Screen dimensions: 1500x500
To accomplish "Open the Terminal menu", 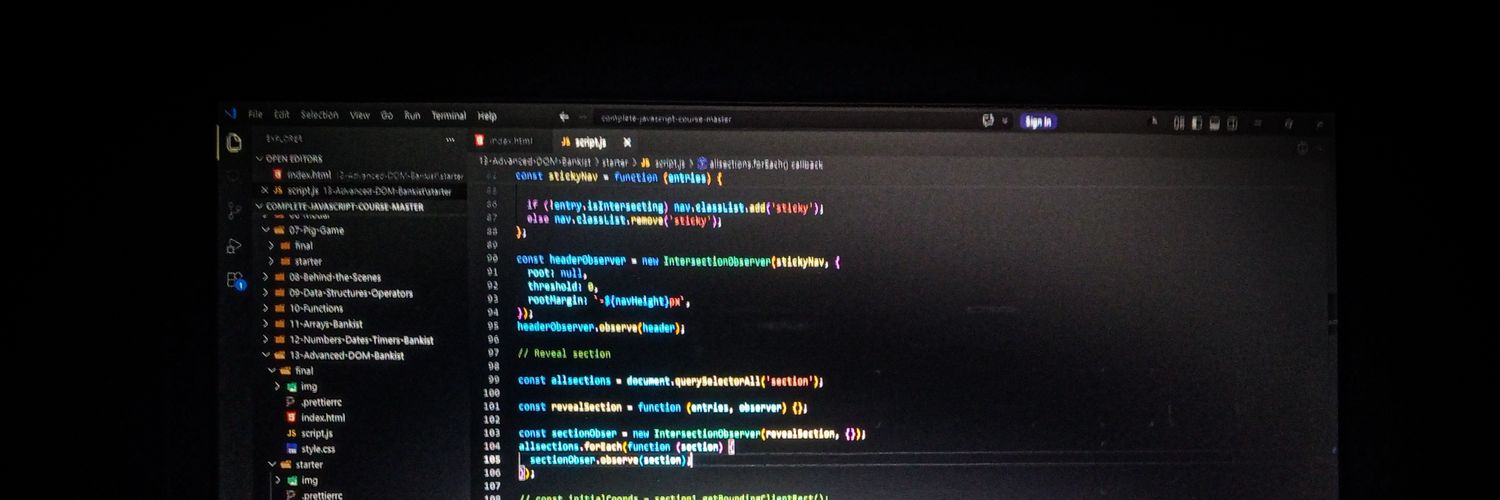I will click(x=449, y=115).
